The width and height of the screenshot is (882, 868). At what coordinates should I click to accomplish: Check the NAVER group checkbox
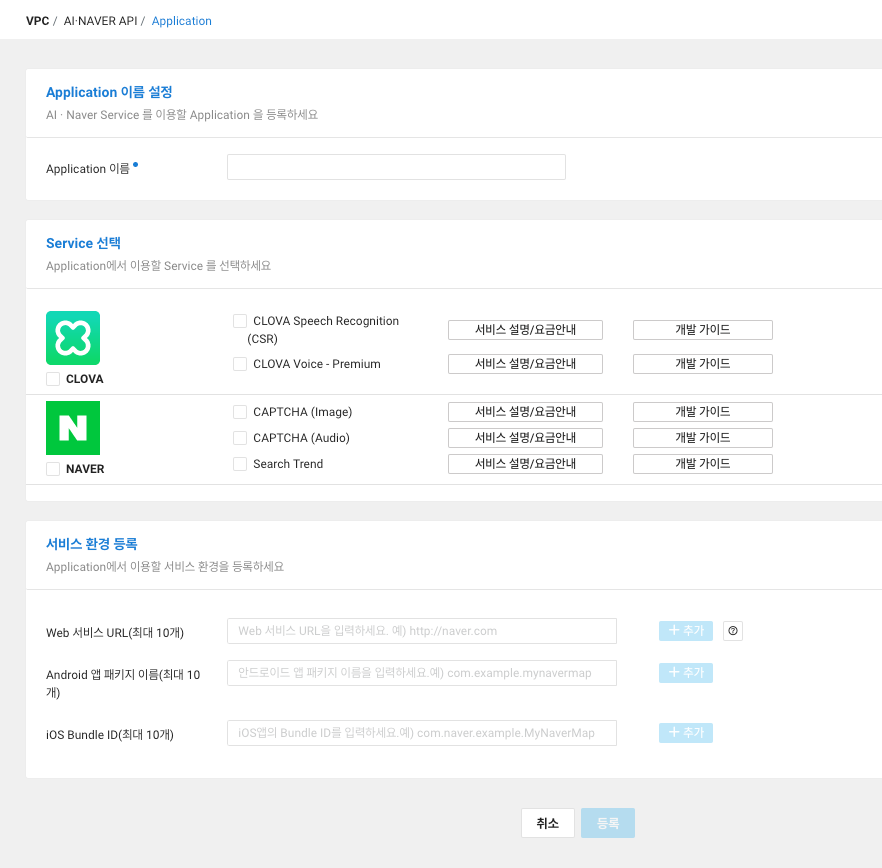coord(53,469)
